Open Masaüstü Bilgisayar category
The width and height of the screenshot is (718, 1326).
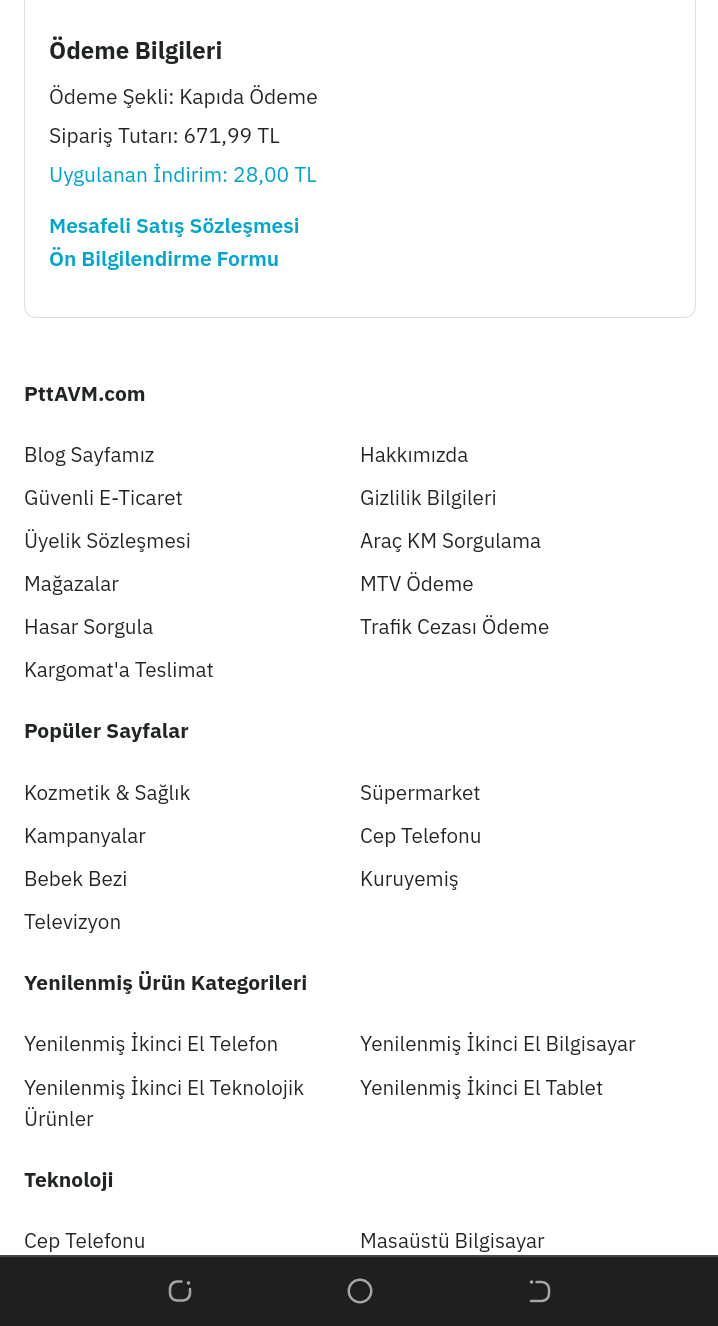(x=452, y=1241)
